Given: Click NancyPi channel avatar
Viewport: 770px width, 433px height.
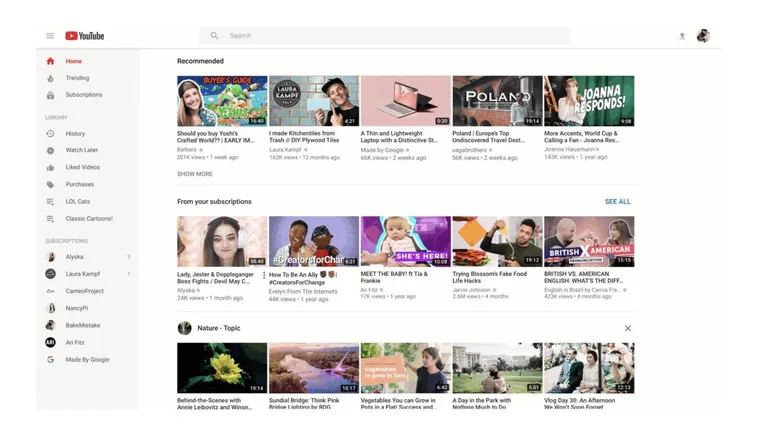Looking at the screenshot, I should point(50,308).
